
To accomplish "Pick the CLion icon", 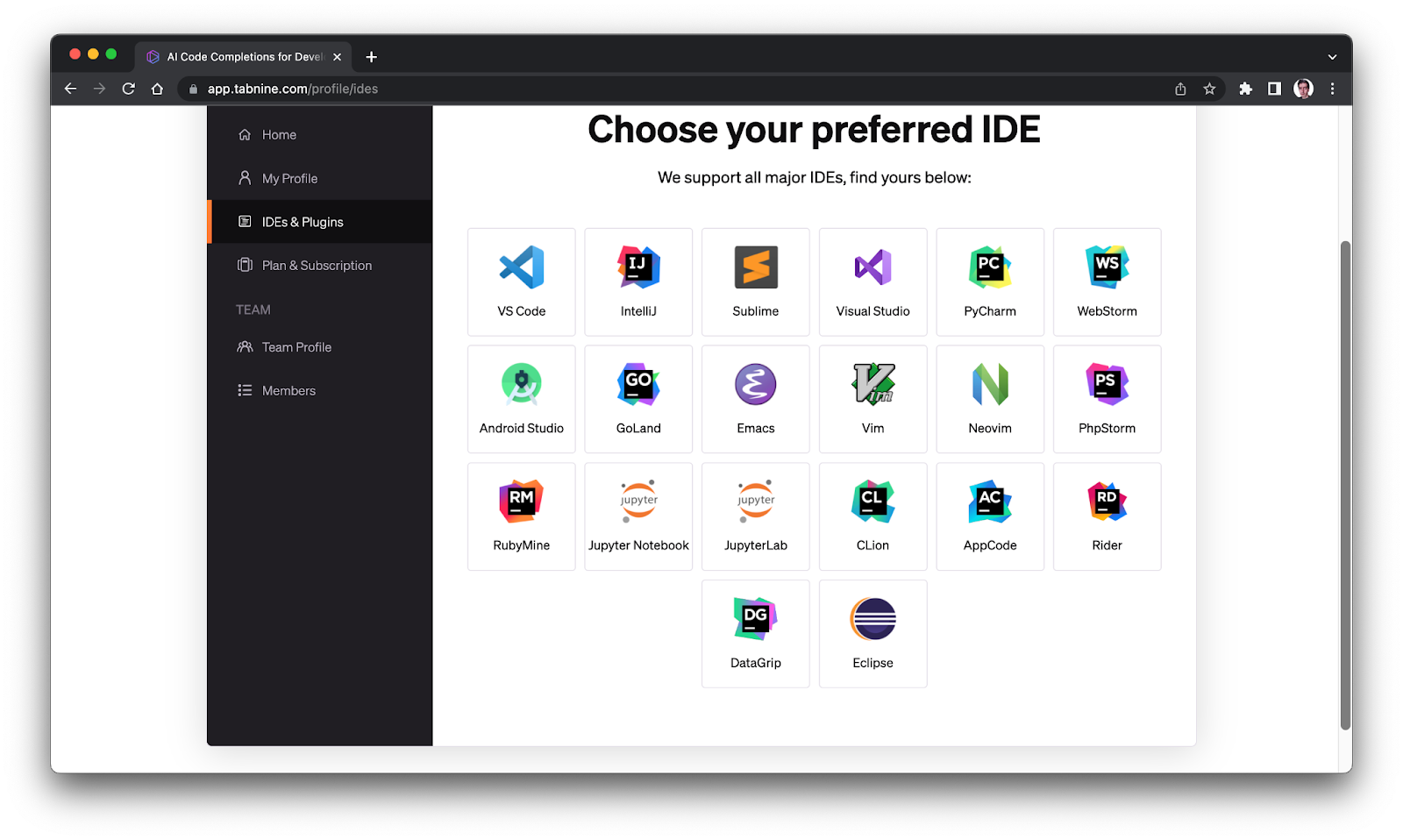I will pyautogui.click(x=873, y=502).
